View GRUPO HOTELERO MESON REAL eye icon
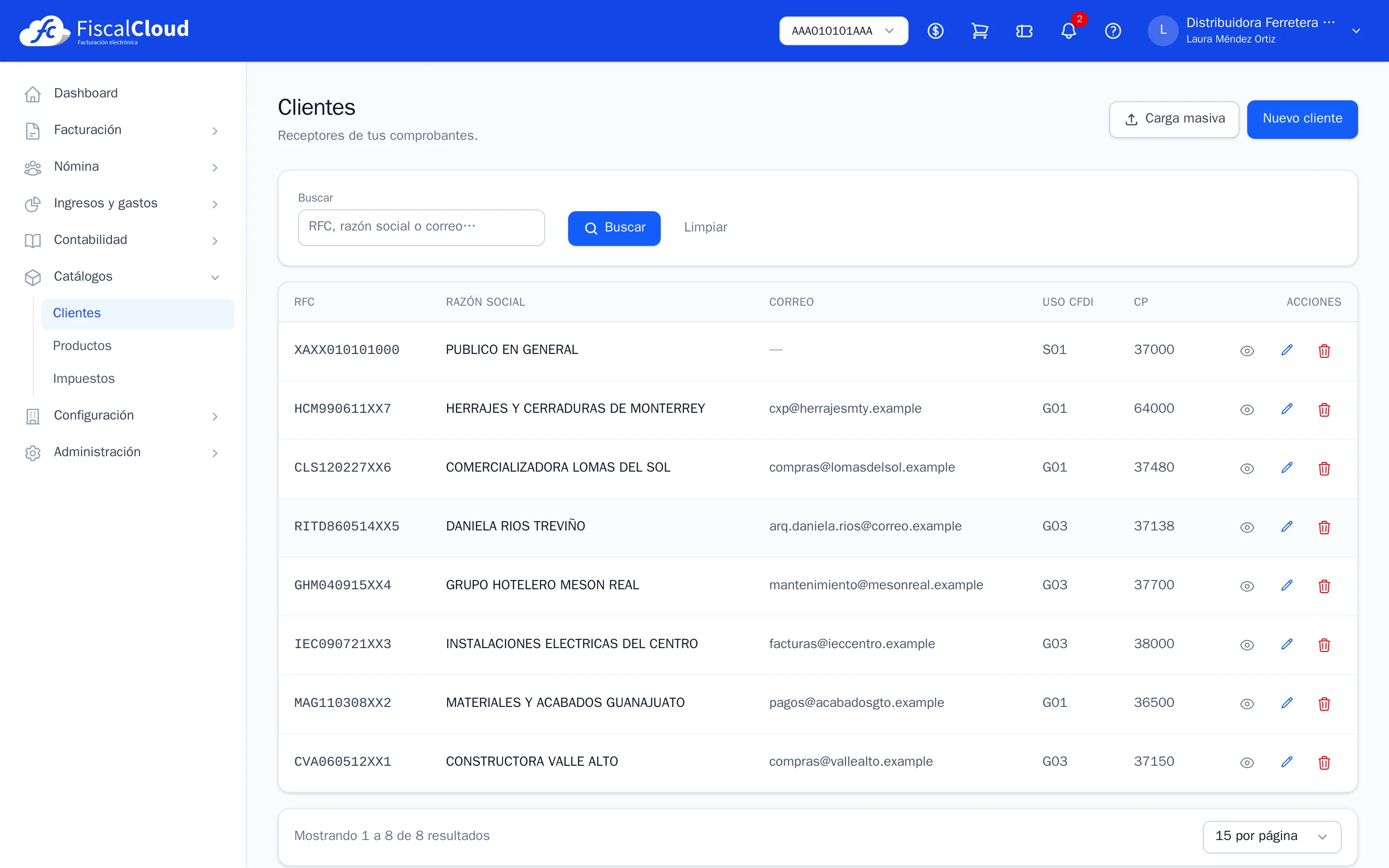The image size is (1389, 868). click(x=1247, y=586)
